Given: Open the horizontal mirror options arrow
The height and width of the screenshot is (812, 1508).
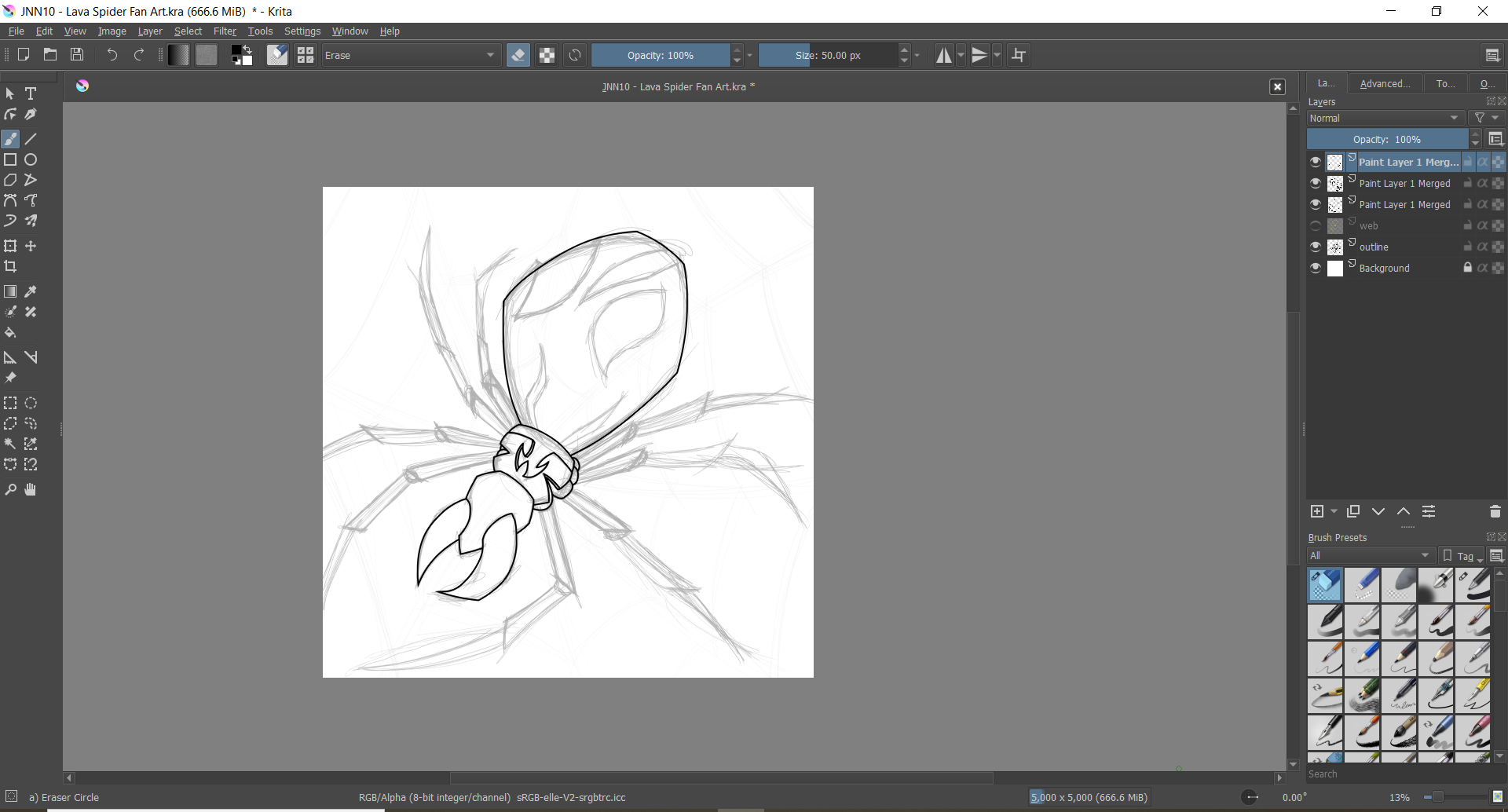Looking at the screenshot, I should coord(961,55).
